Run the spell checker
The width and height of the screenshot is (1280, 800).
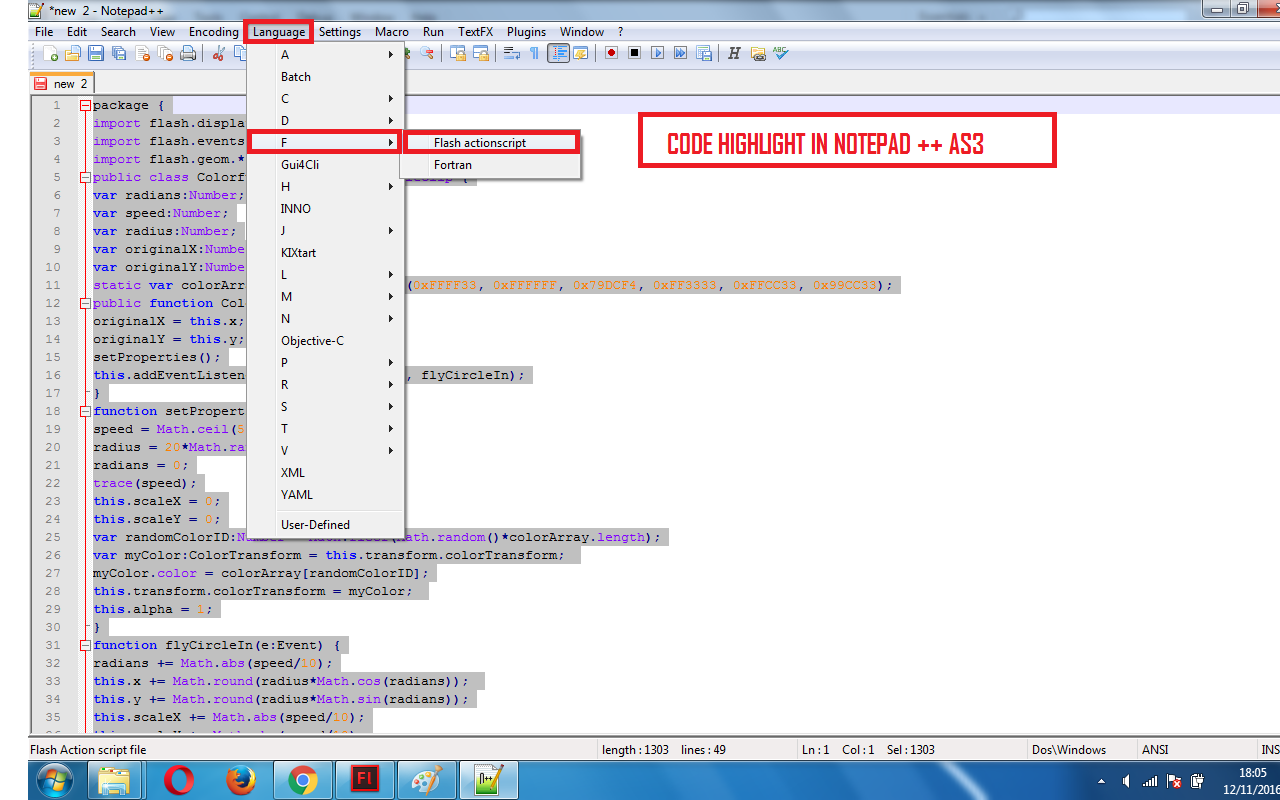[x=780, y=53]
